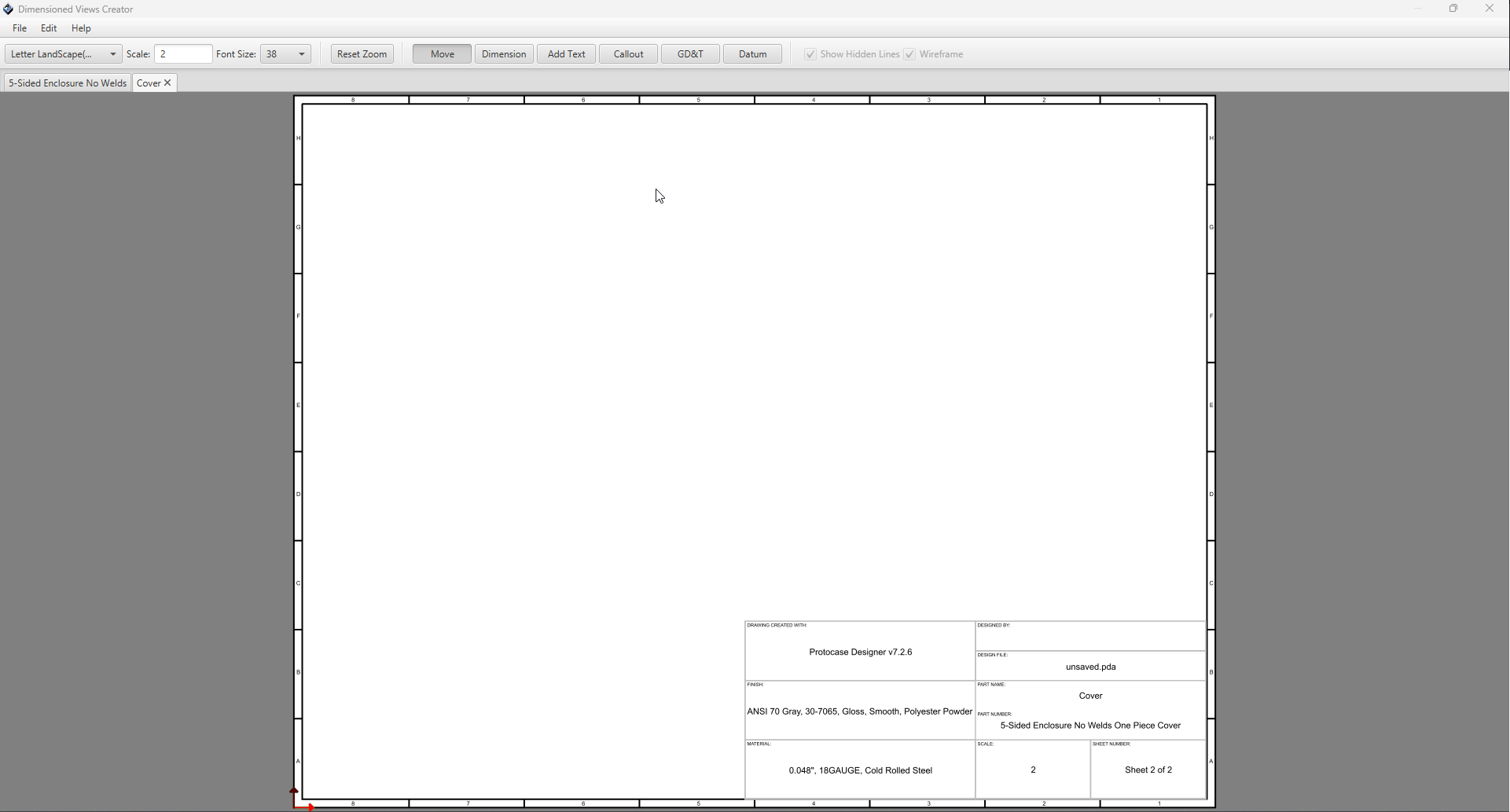1510x812 pixels.
Task: Click the Dimensioned Views Creator app icon
Action: [9, 9]
